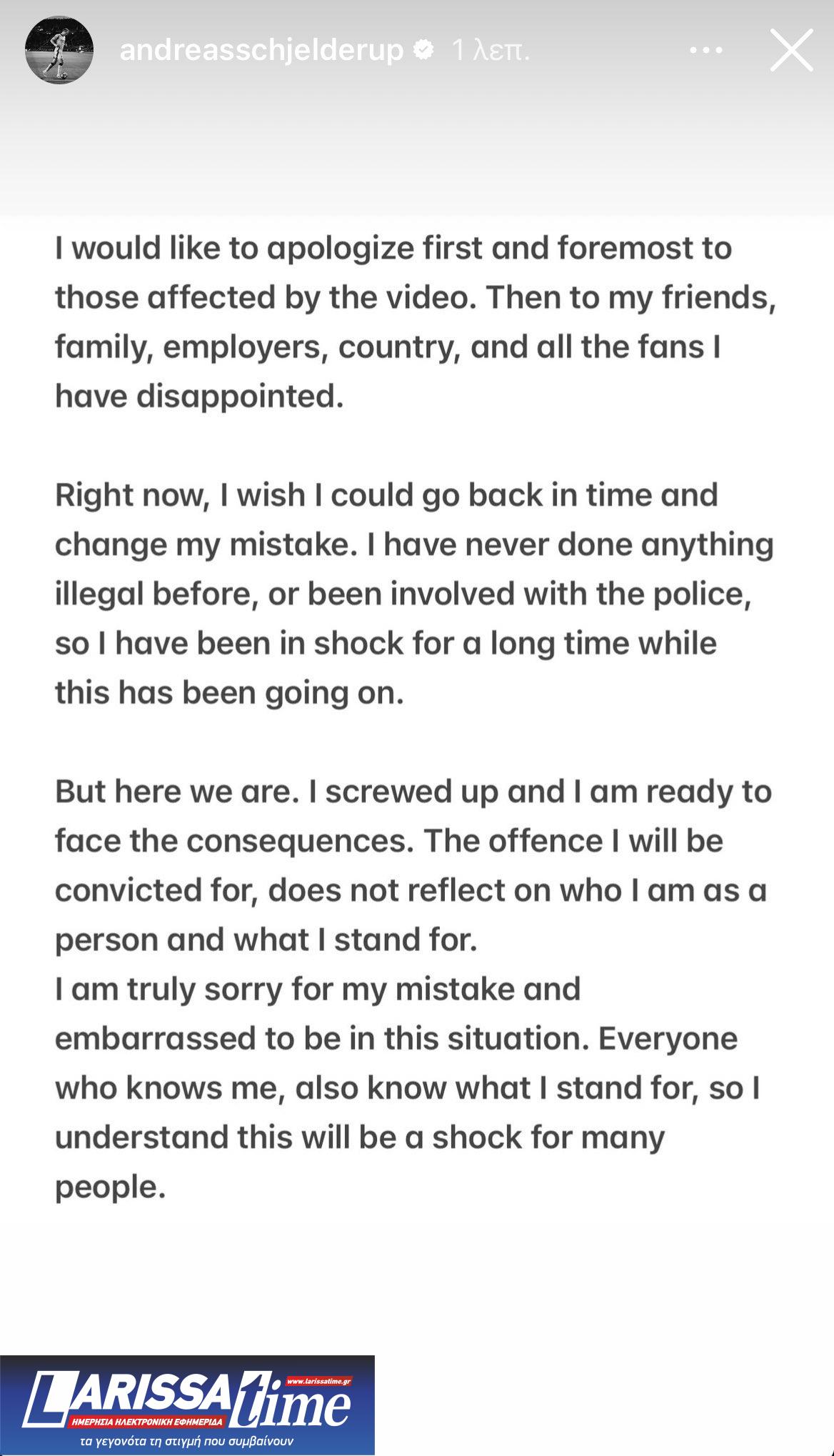
Task: Tap the tagline "τα γεγονότα τη στιγμή που συμβαίνουν"
Action: pyautogui.click(x=186, y=1441)
